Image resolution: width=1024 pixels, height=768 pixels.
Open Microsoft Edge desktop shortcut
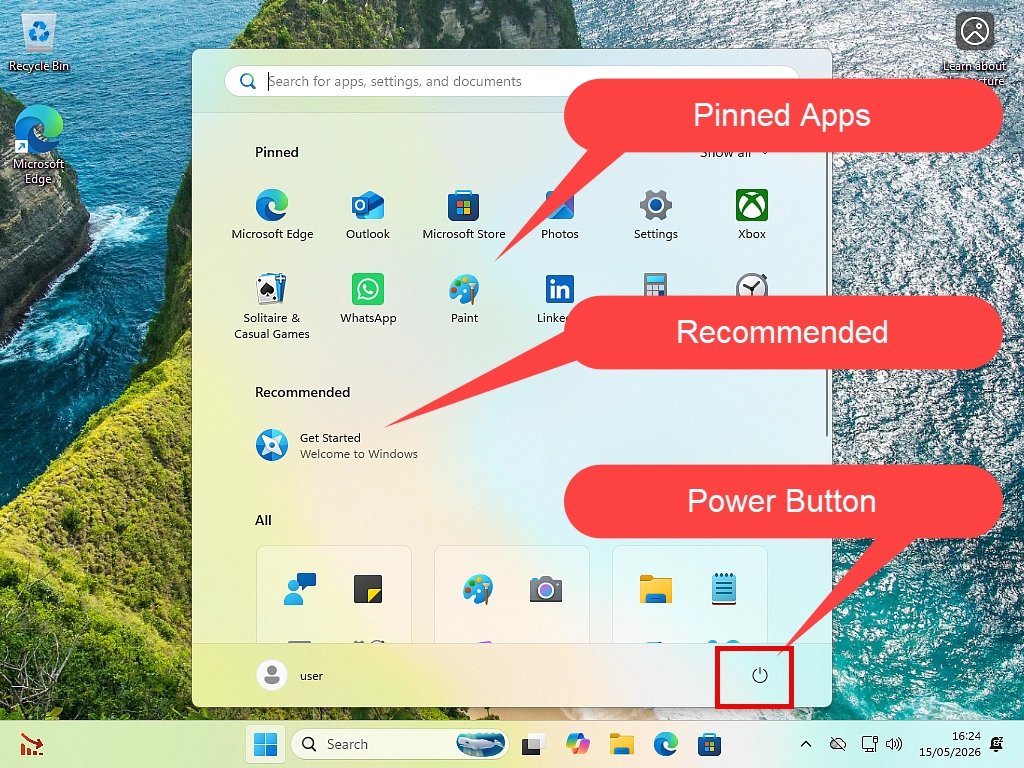point(39,145)
